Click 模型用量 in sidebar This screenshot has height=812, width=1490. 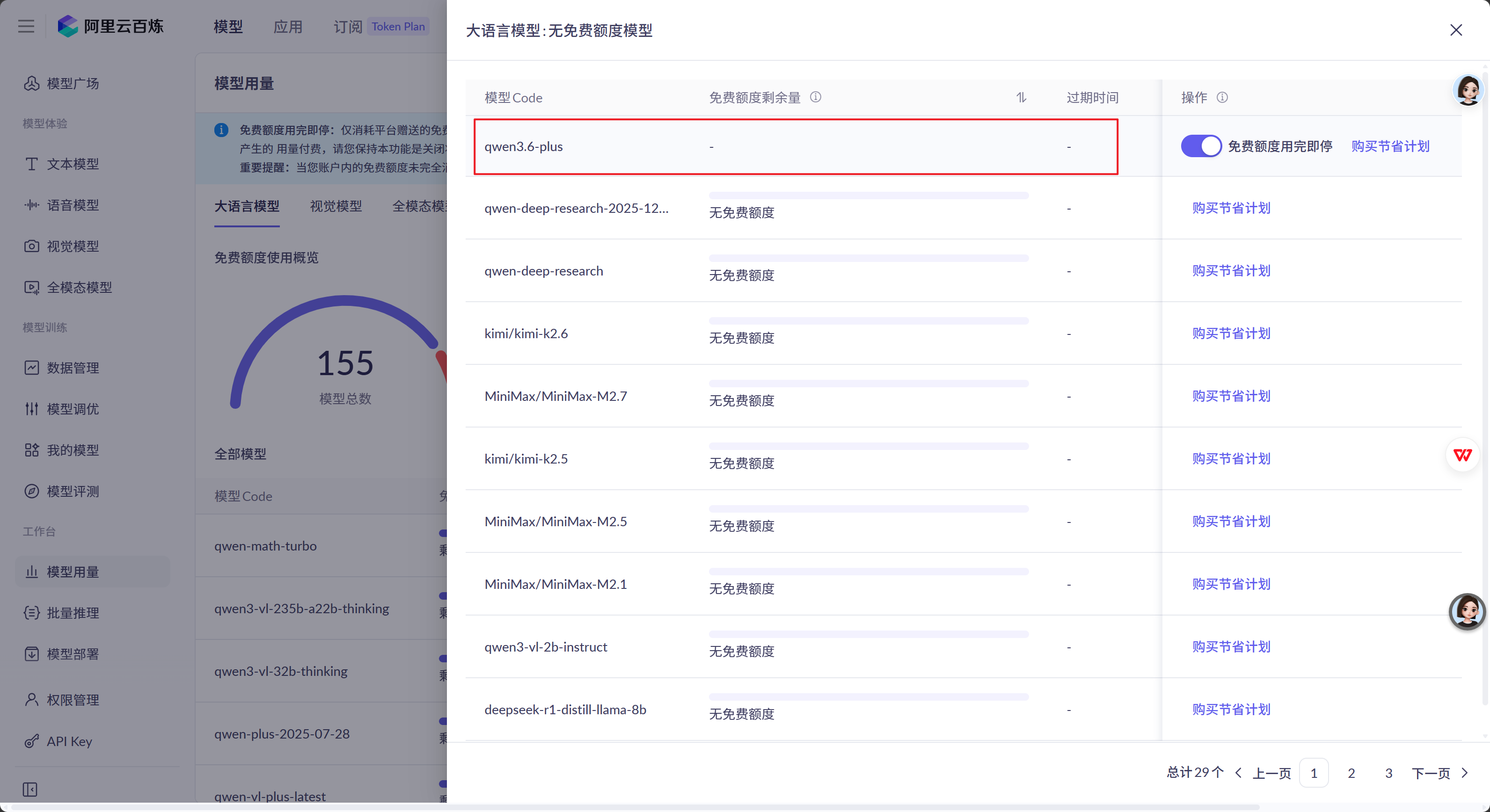click(93, 572)
